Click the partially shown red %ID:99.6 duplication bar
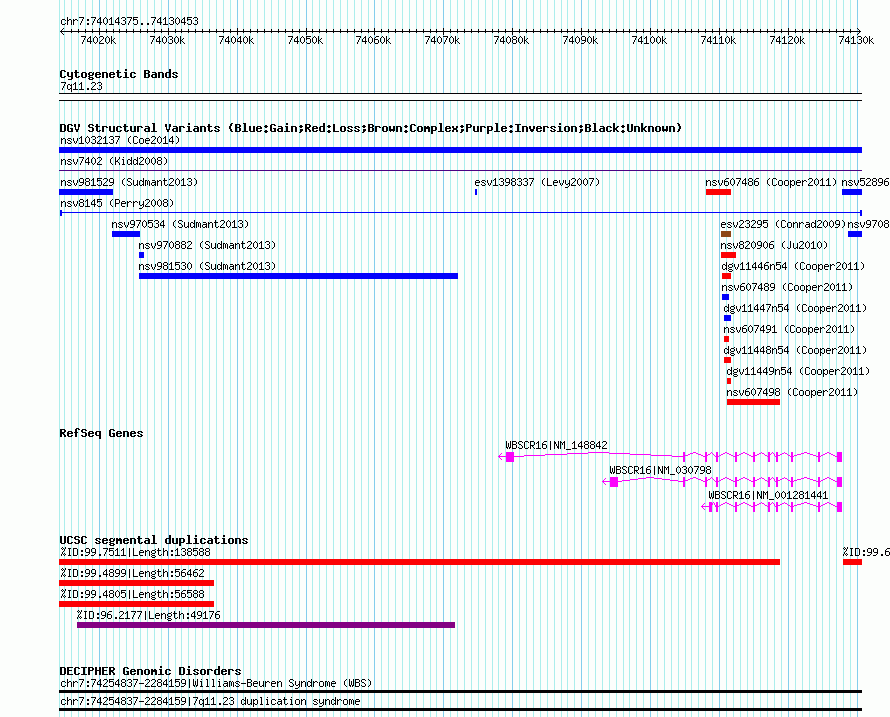Screen dimensions: 890x717 point(853,562)
